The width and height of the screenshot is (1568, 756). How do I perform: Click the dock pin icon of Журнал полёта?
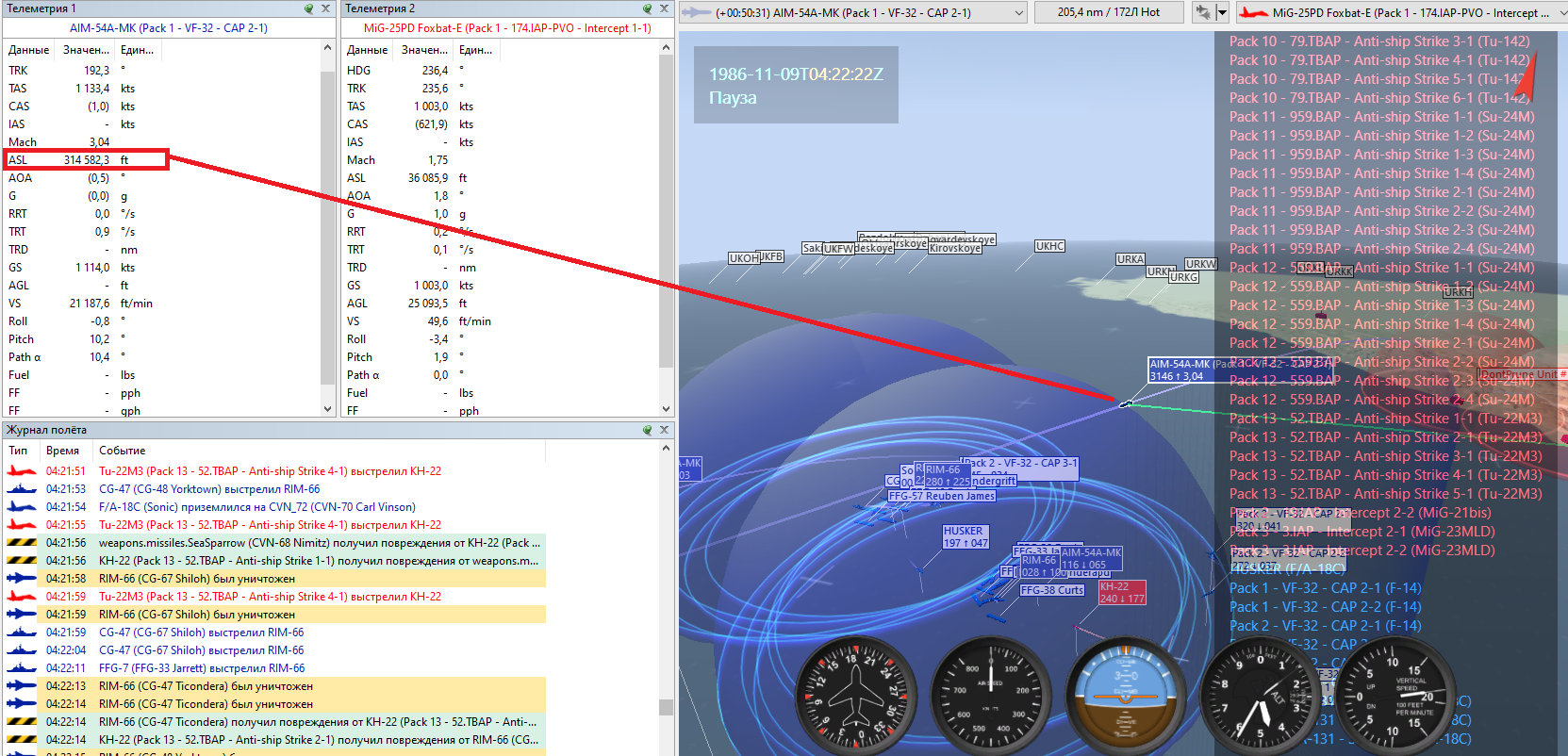[648, 430]
